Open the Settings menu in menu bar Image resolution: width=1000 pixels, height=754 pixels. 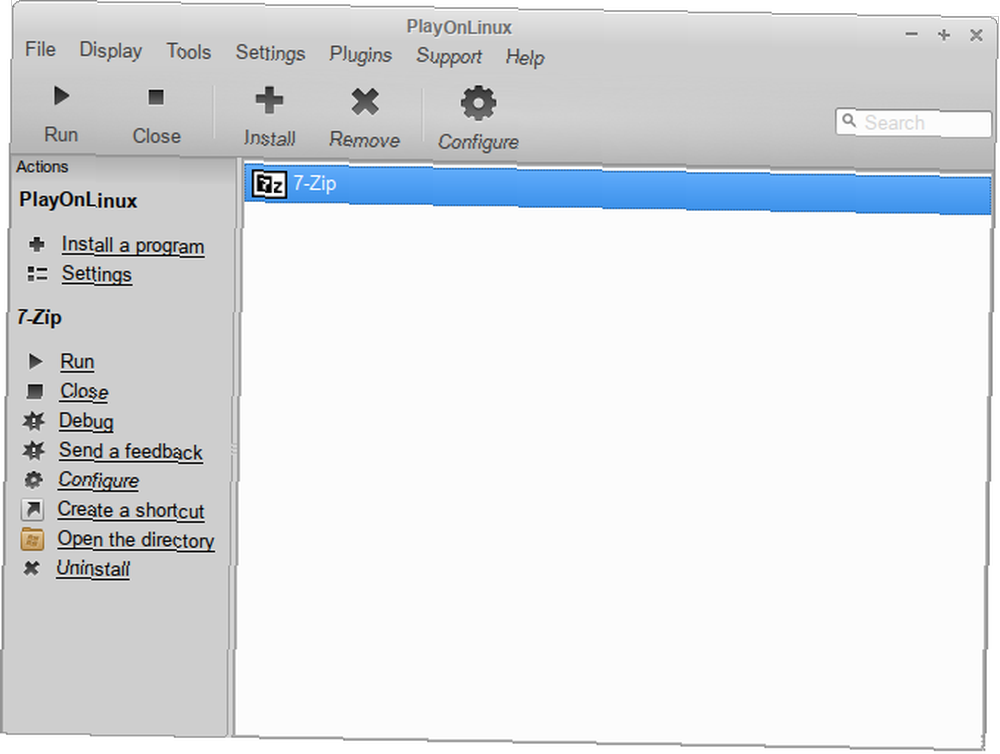tap(270, 53)
